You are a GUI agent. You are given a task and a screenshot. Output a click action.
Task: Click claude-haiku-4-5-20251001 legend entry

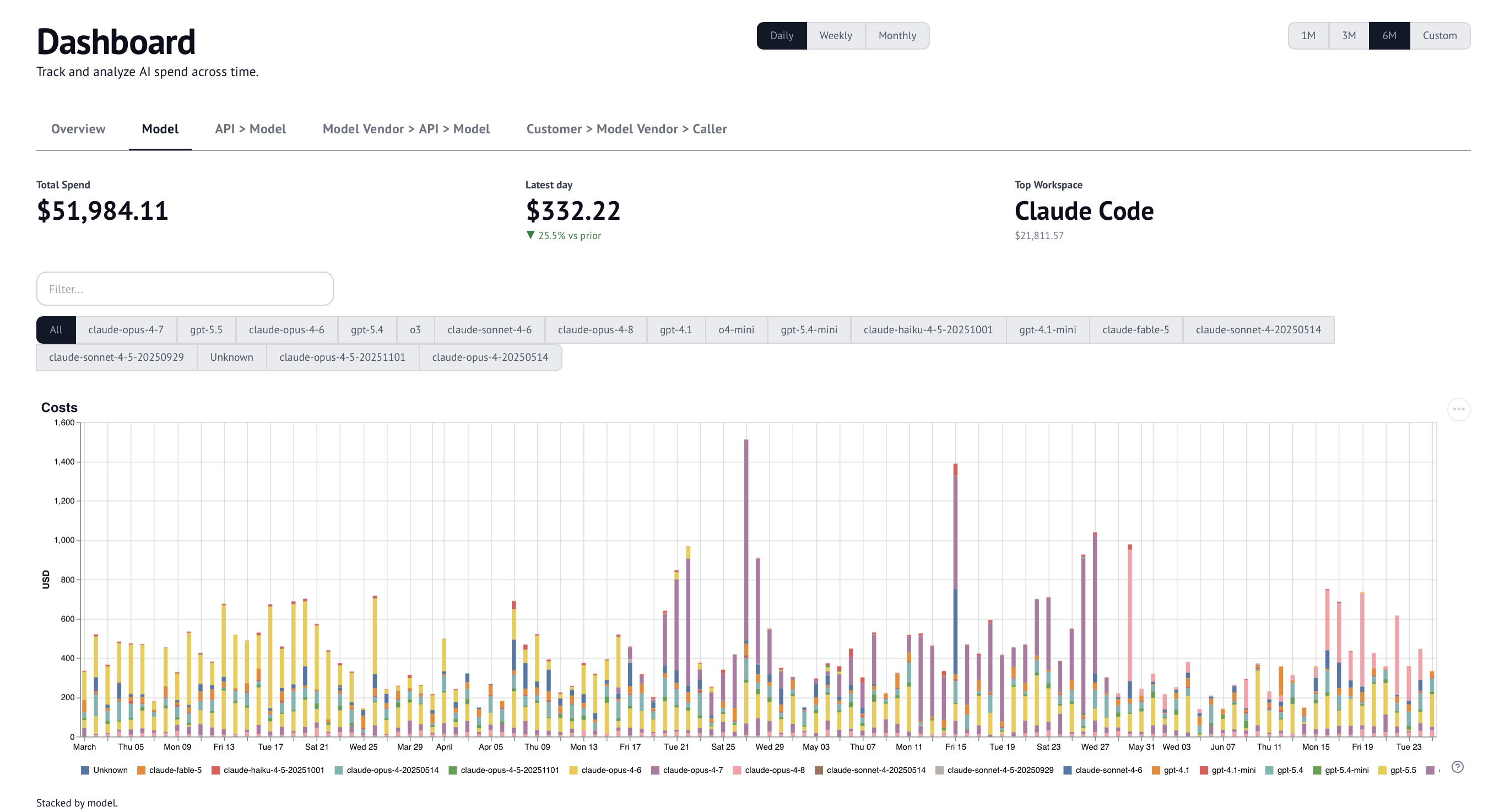(x=268, y=770)
